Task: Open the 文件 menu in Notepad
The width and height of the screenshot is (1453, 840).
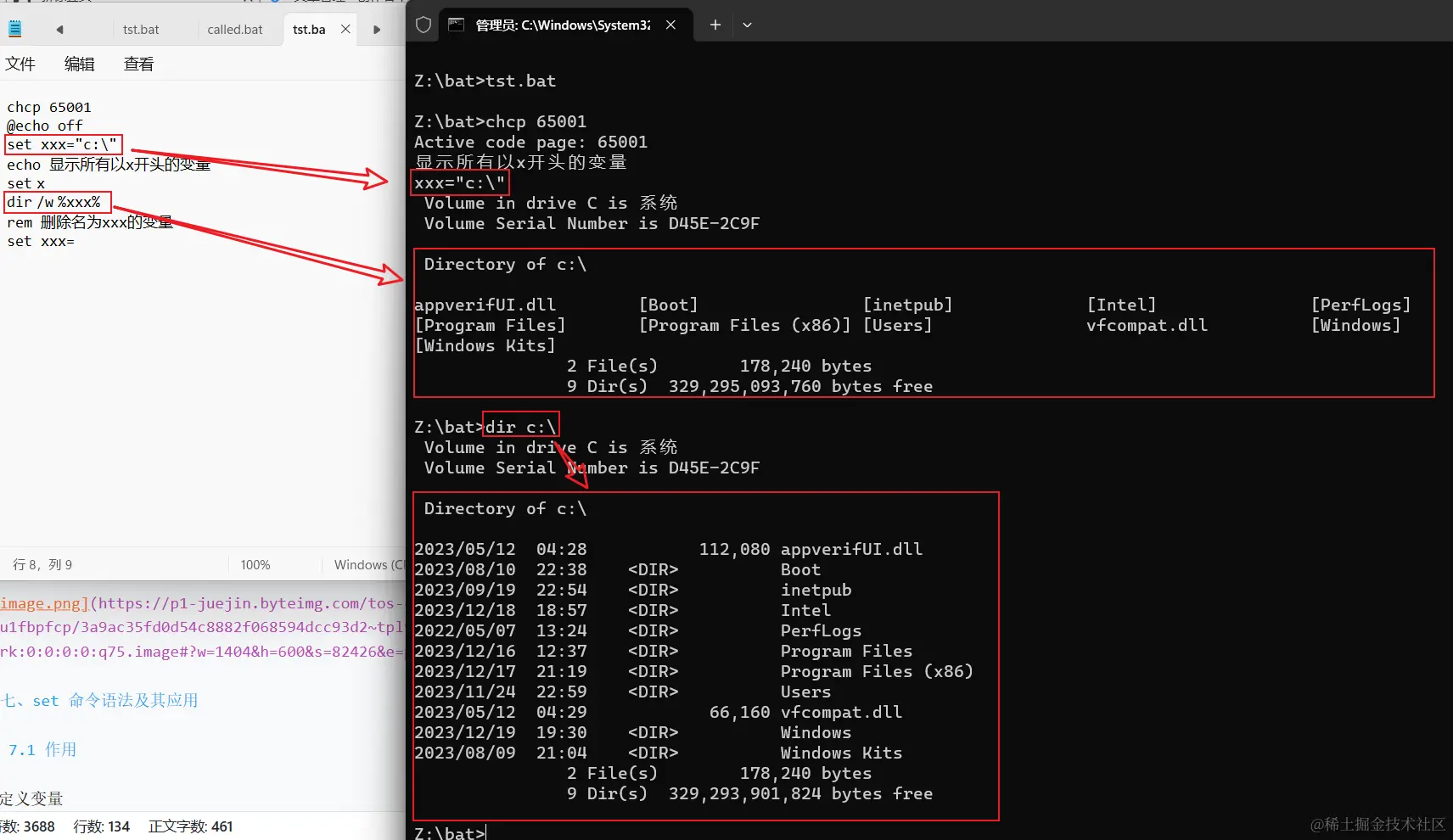Action: [20, 64]
